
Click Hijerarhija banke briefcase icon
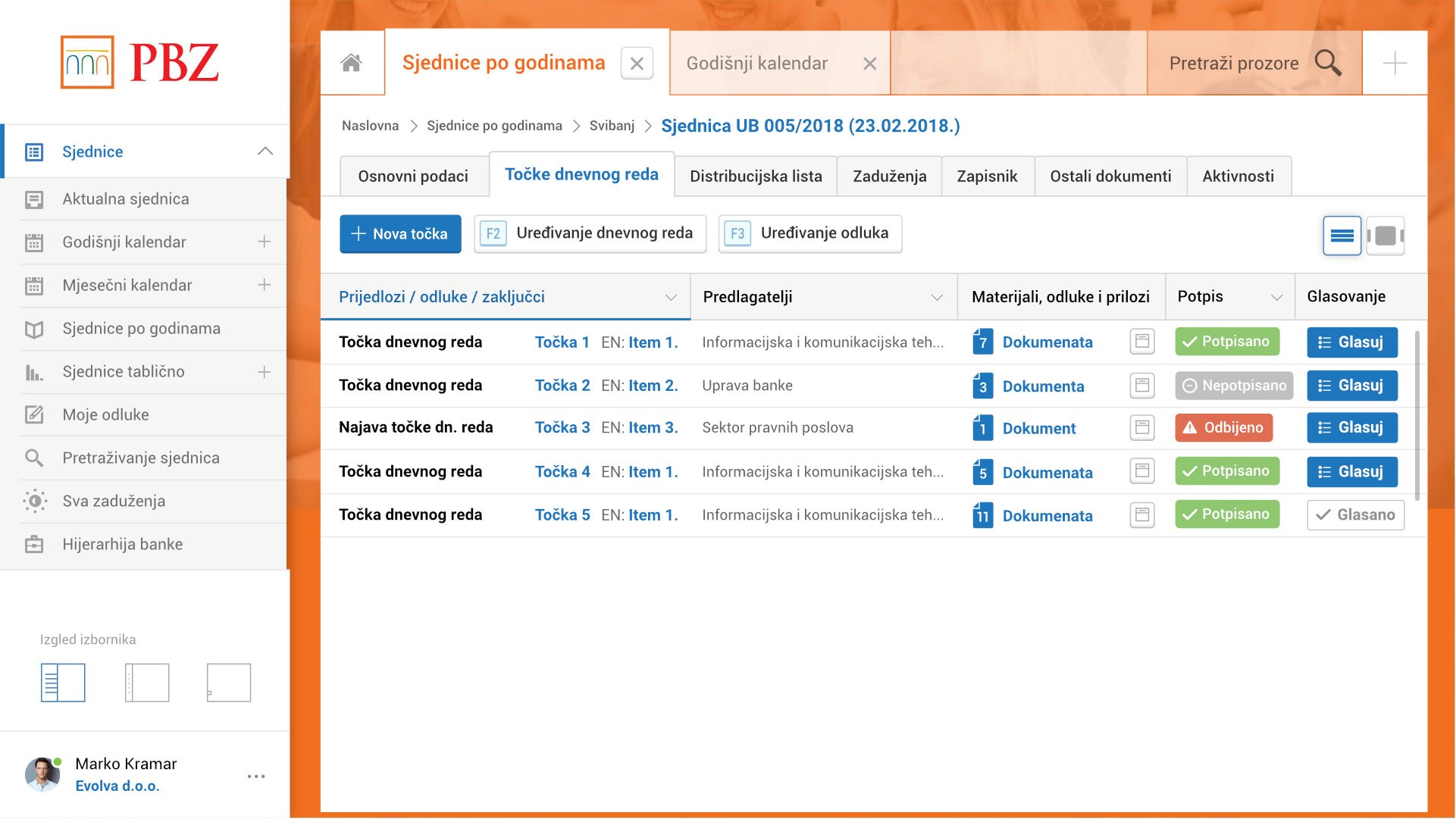click(x=34, y=545)
